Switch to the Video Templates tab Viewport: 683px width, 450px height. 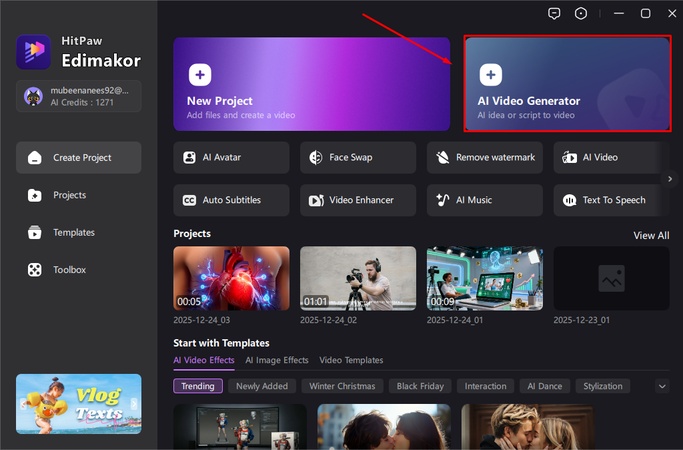pos(351,360)
